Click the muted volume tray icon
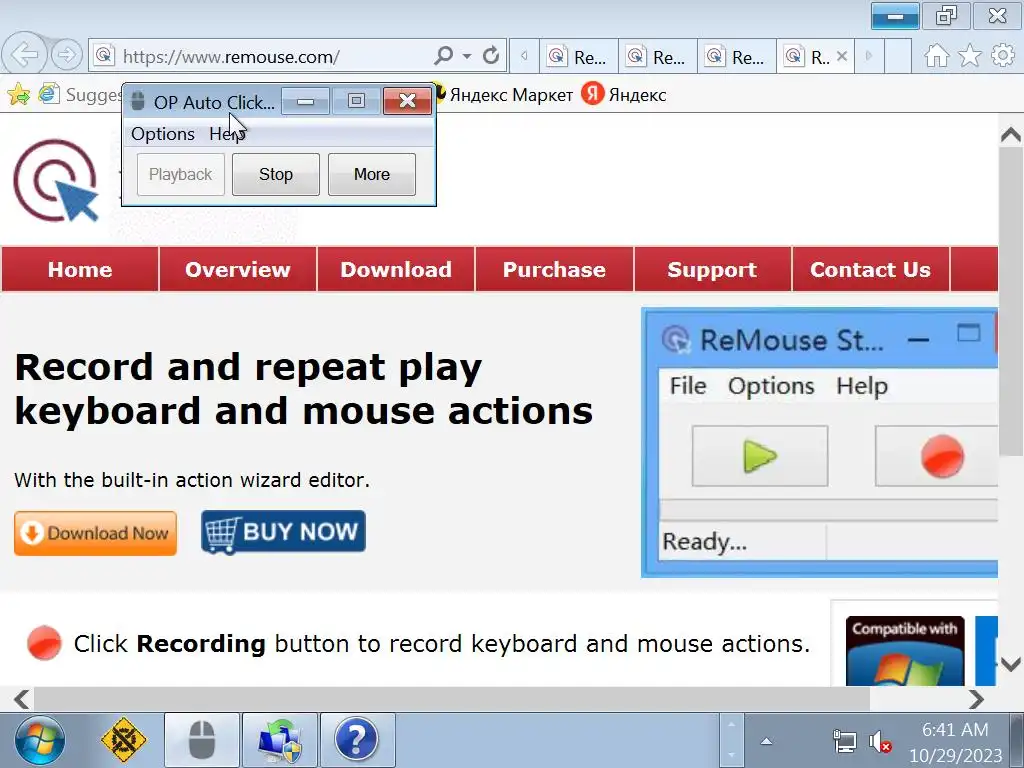This screenshot has width=1024, height=768. pyautogui.click(x=880, y=742)
